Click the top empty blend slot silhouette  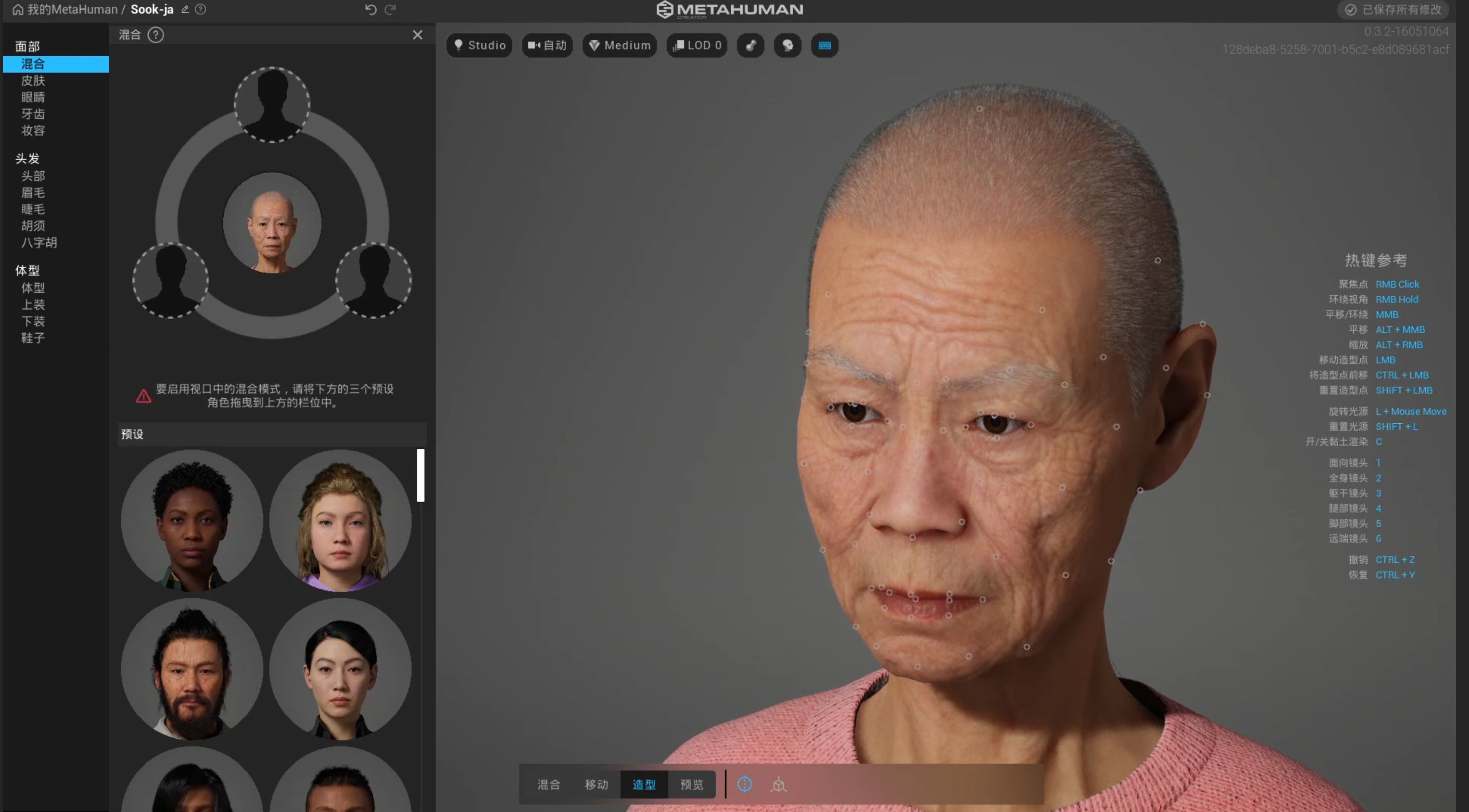272,104
